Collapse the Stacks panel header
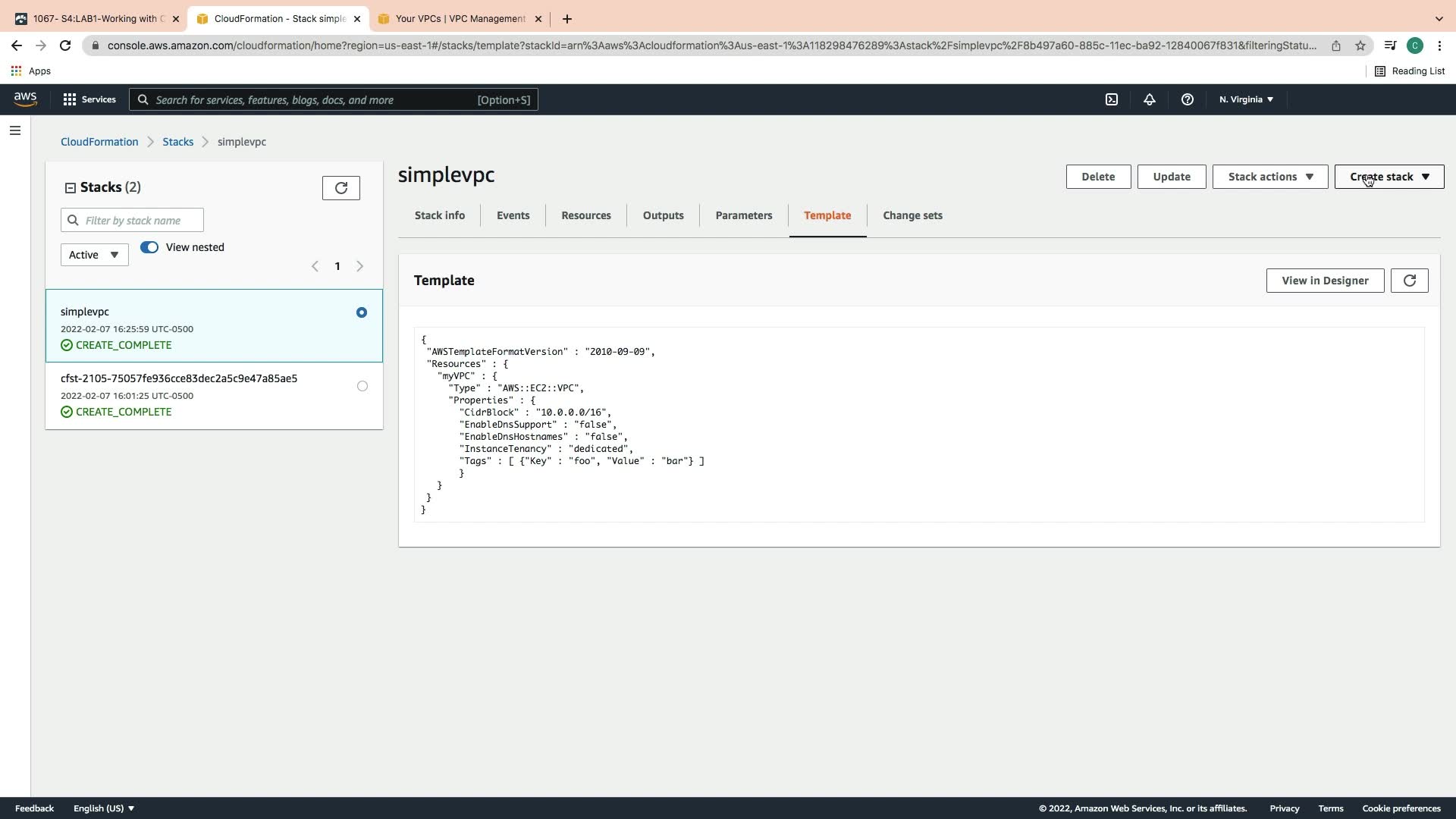1456x819 pixels. 71,188
